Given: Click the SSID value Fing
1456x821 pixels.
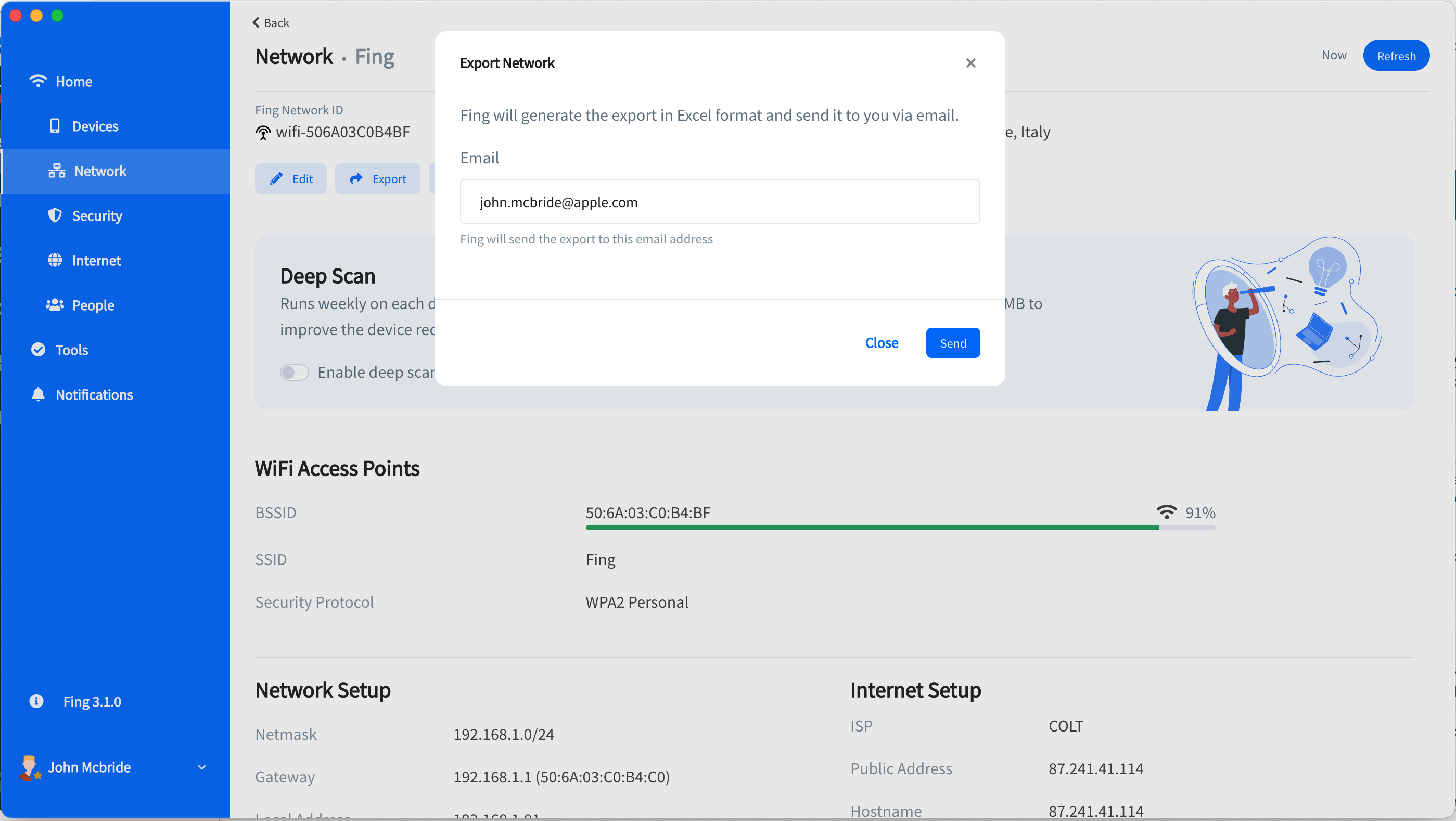Looking at the screenshot, I should [601, 559].
